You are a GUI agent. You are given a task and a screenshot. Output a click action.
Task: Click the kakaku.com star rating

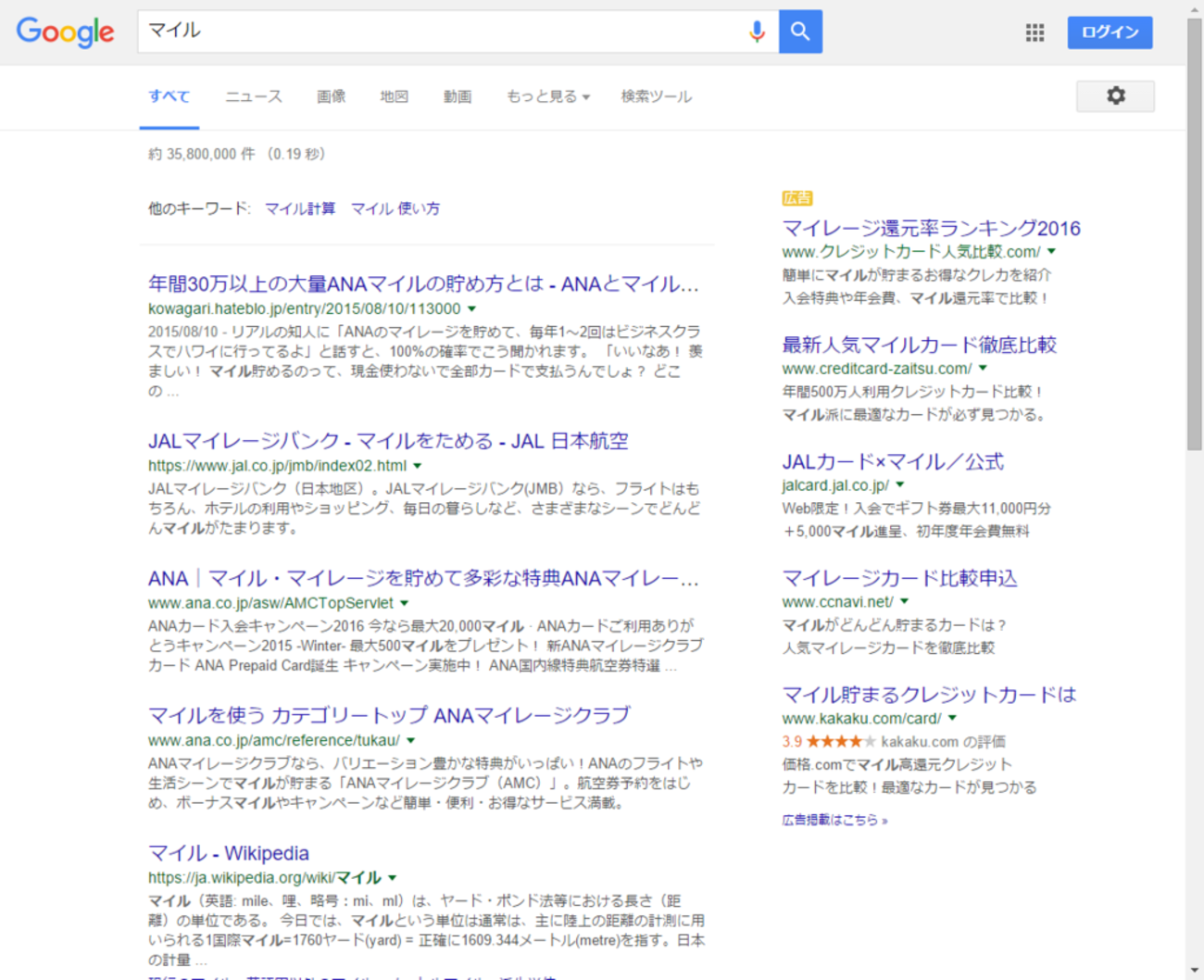click(x=841, y=742)
